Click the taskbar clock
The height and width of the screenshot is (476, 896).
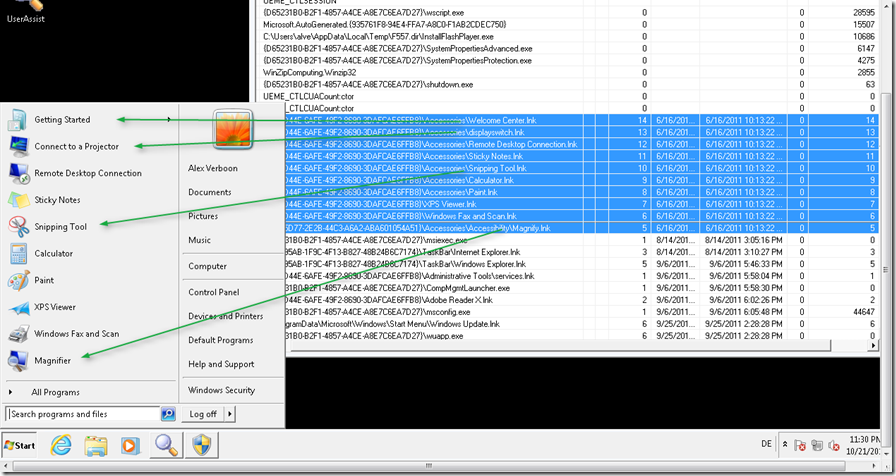tap(864, 445)
